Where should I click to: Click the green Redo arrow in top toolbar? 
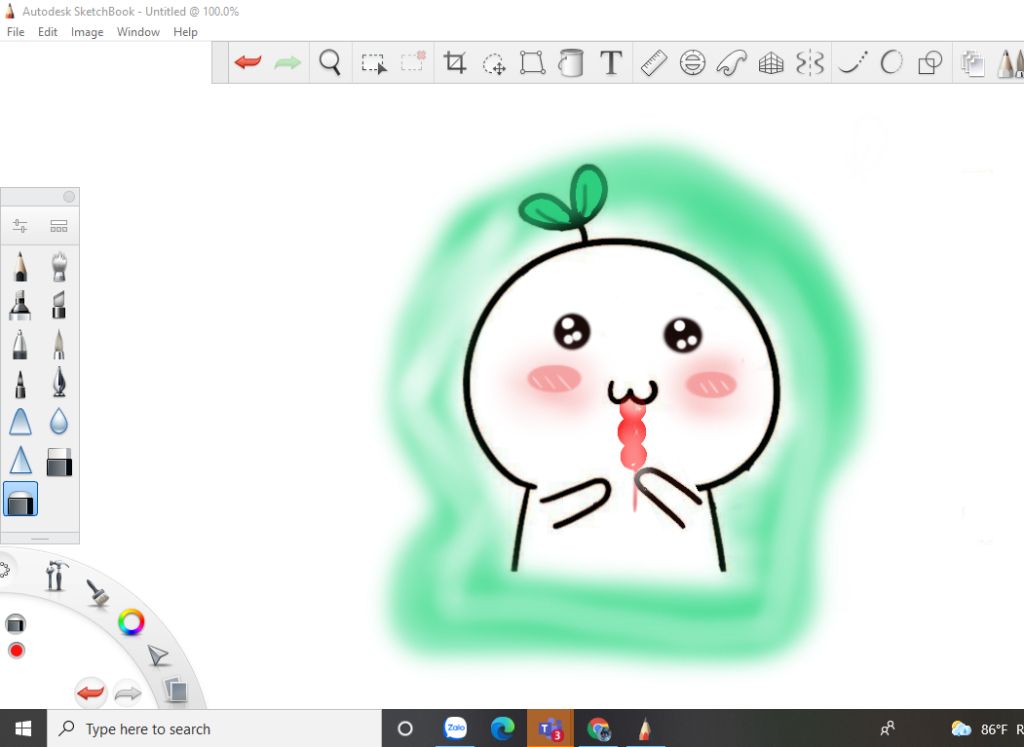coord(287,63)
